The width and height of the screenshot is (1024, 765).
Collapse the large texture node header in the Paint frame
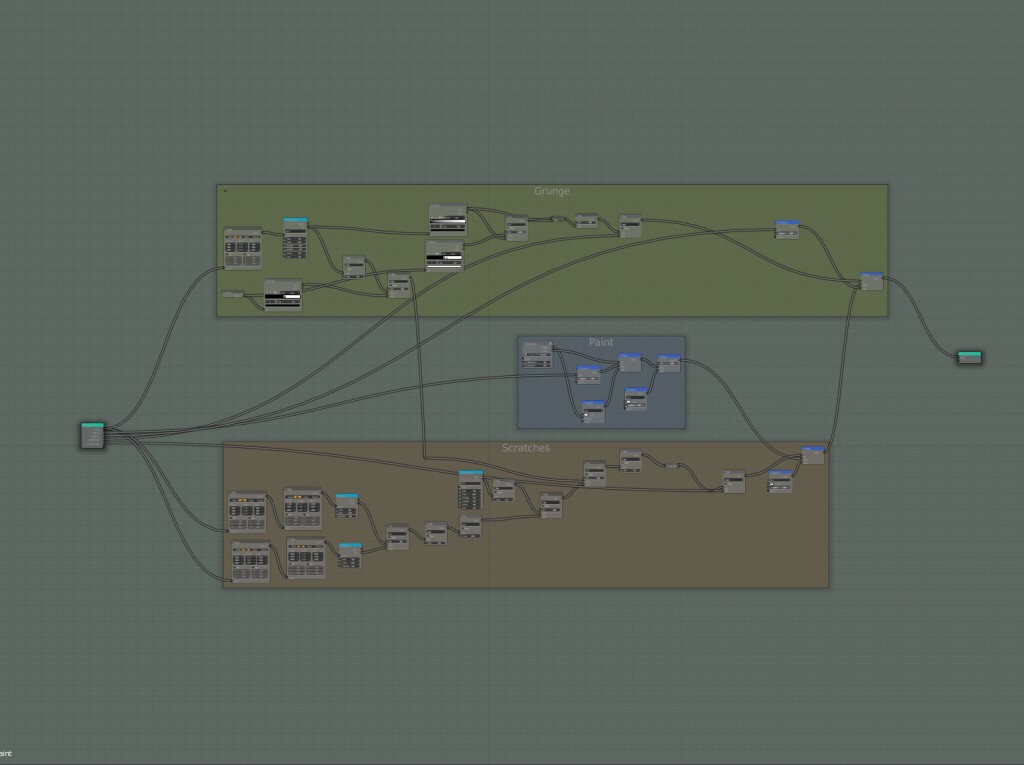pos(524,344)
